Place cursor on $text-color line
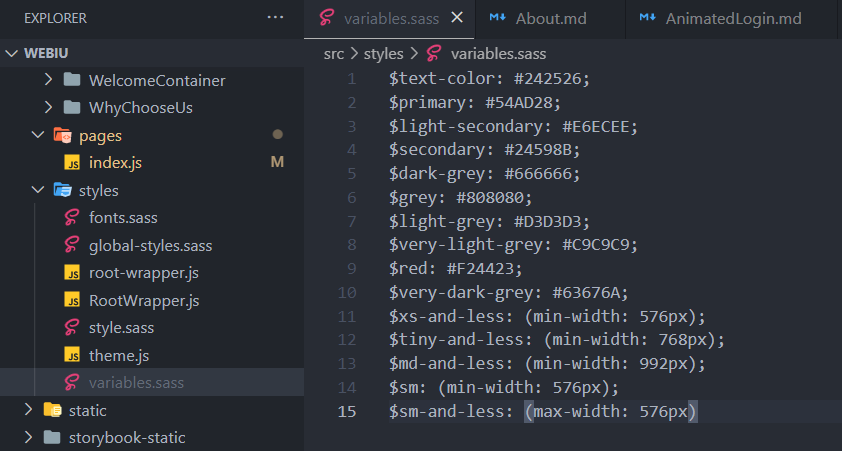Image resolution: width=842 pixels, height=451 pixels. pos(489,79)
